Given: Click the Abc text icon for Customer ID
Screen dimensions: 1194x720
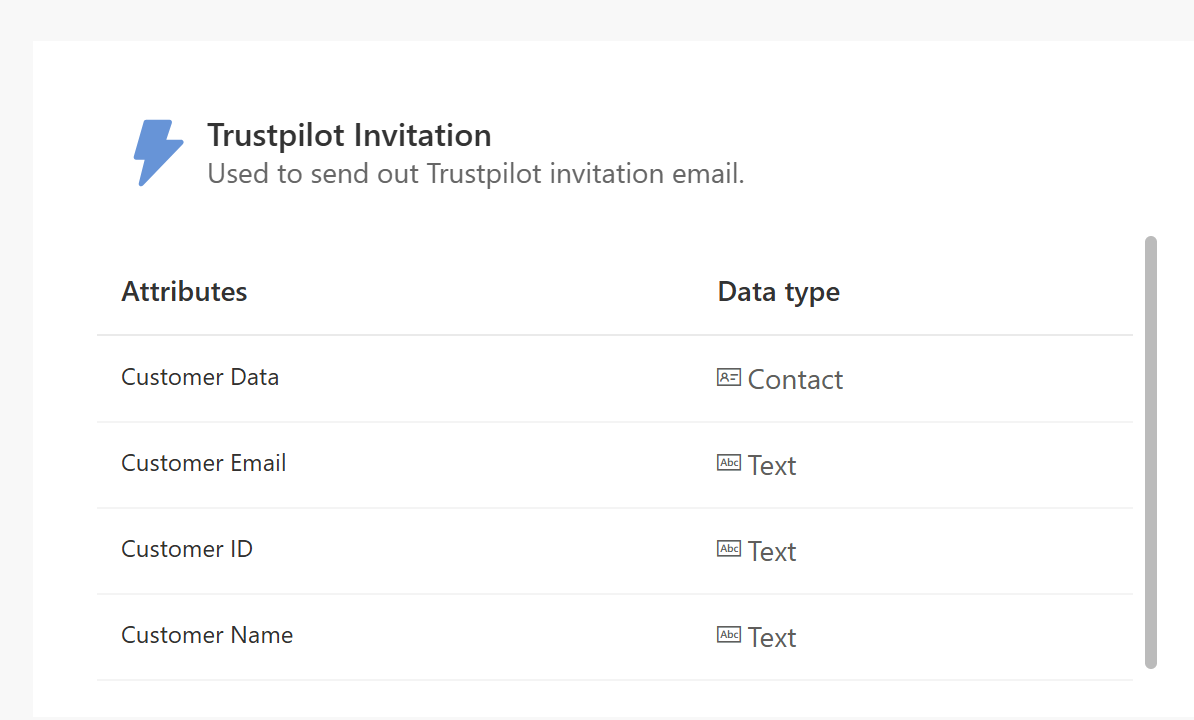Looking at the screenshot, I should (x=729, y=549).
